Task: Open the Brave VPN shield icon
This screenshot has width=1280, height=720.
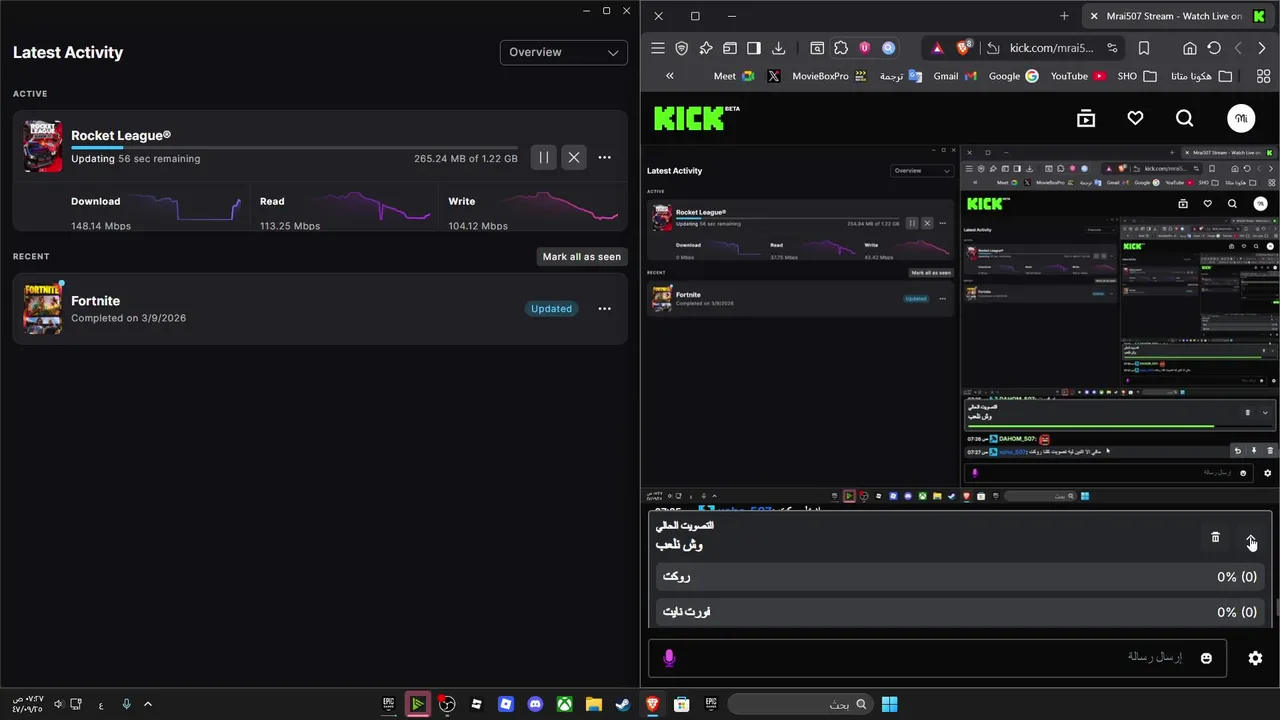Action: (x=682, y=48)
